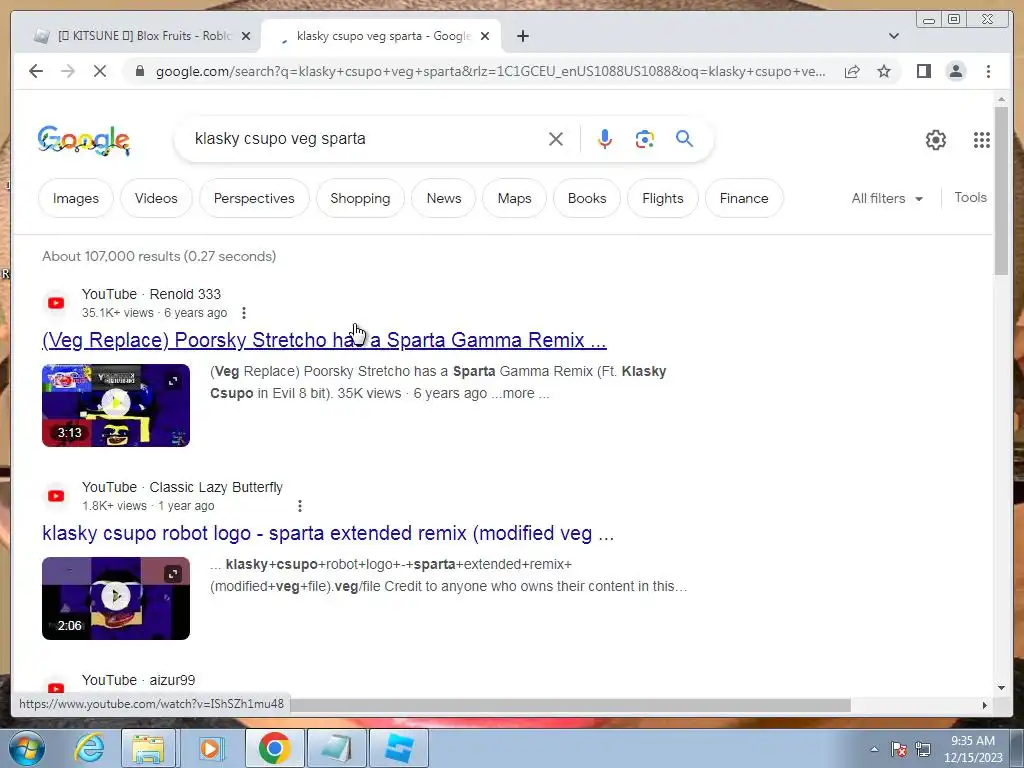Open Chrome side panel
The image size is (1024, 768).
923,71
